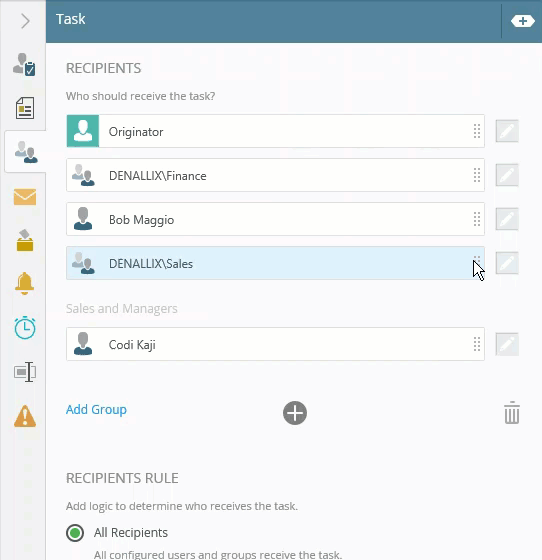
Task: Open the Email Alert envelope tab
Action: 25,197
